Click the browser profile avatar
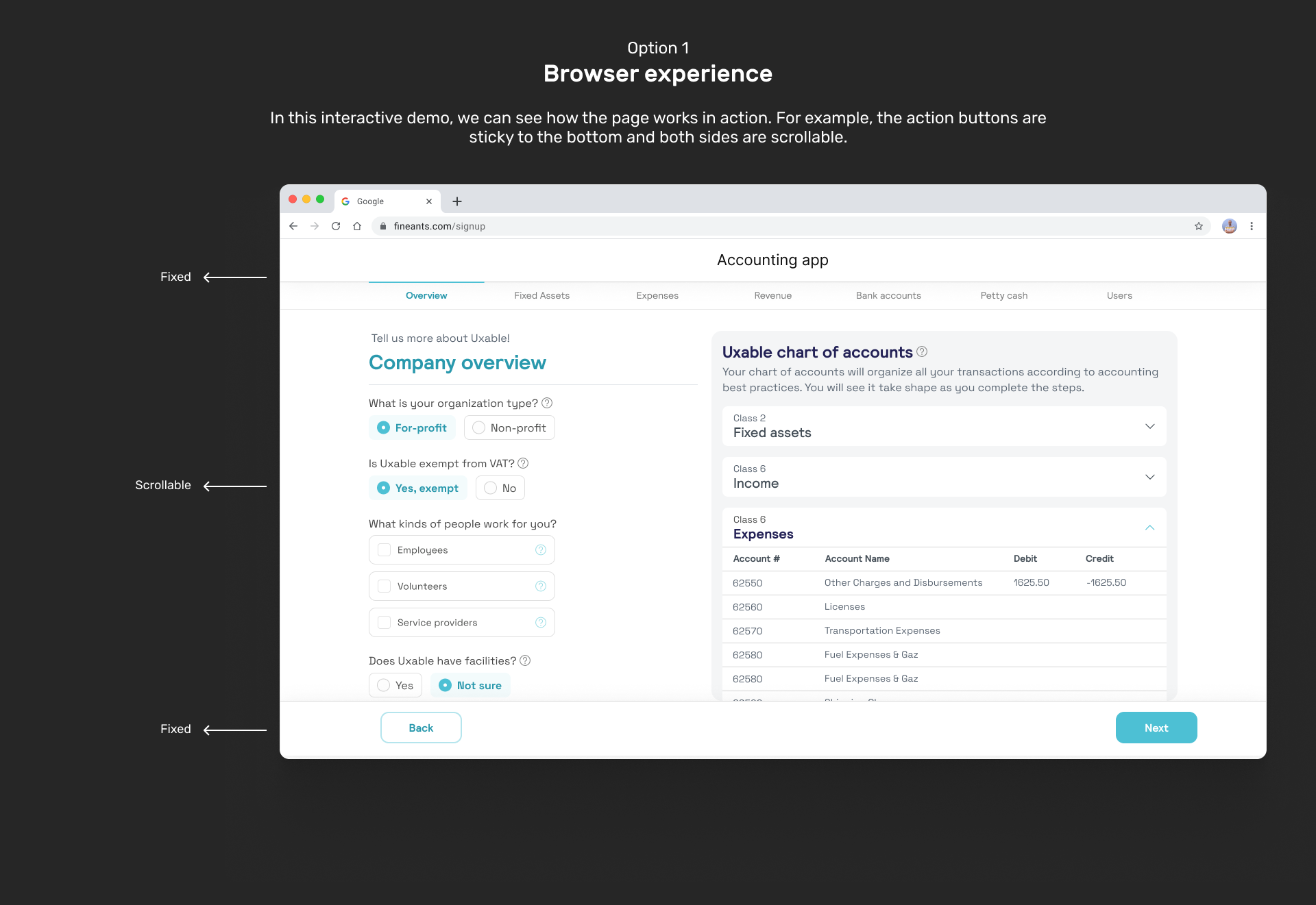The height and width of the screenshot is (905, 1316). pyautogui.click(x=1229, y=226)
